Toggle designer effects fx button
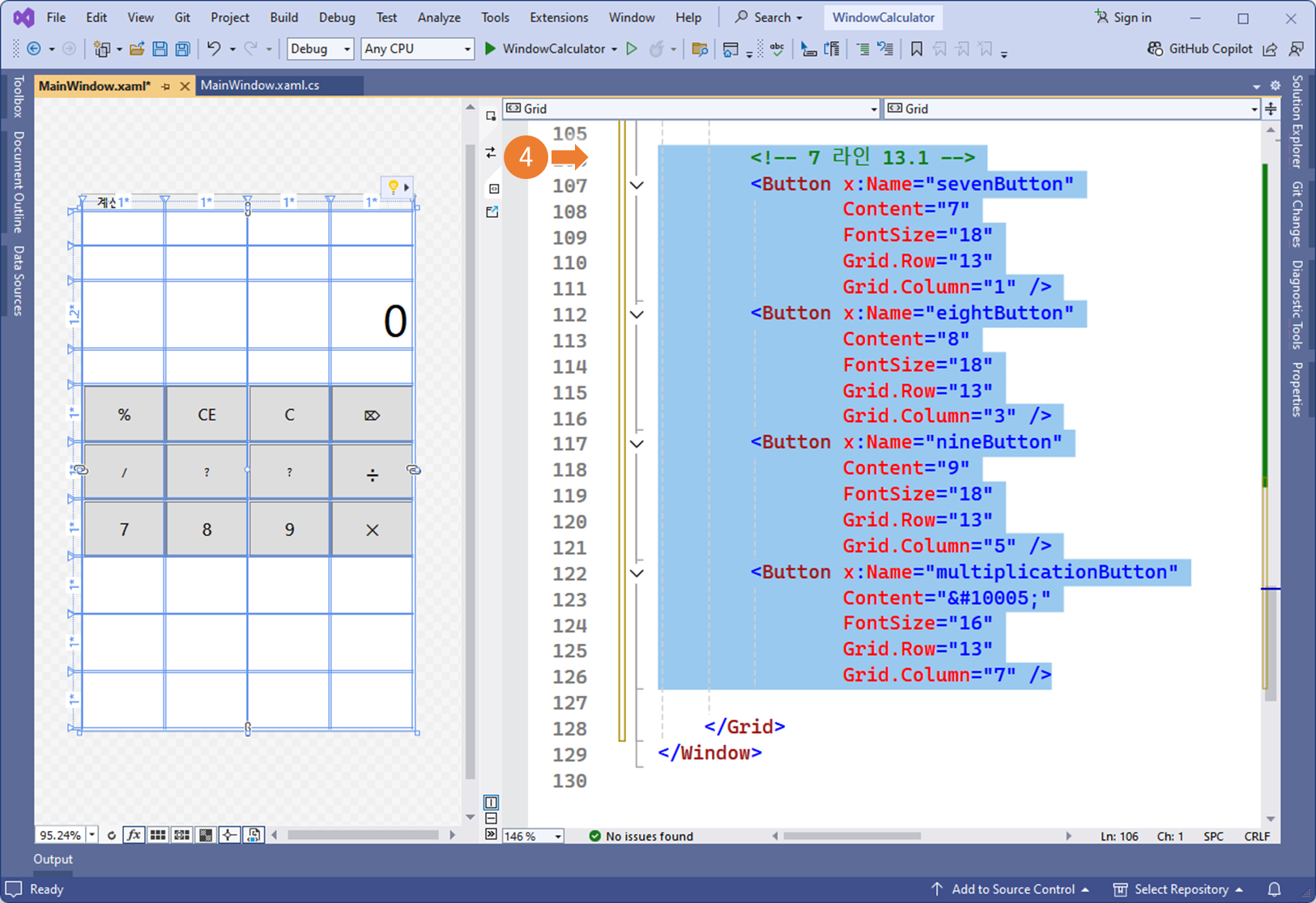 tap(134, 835)
